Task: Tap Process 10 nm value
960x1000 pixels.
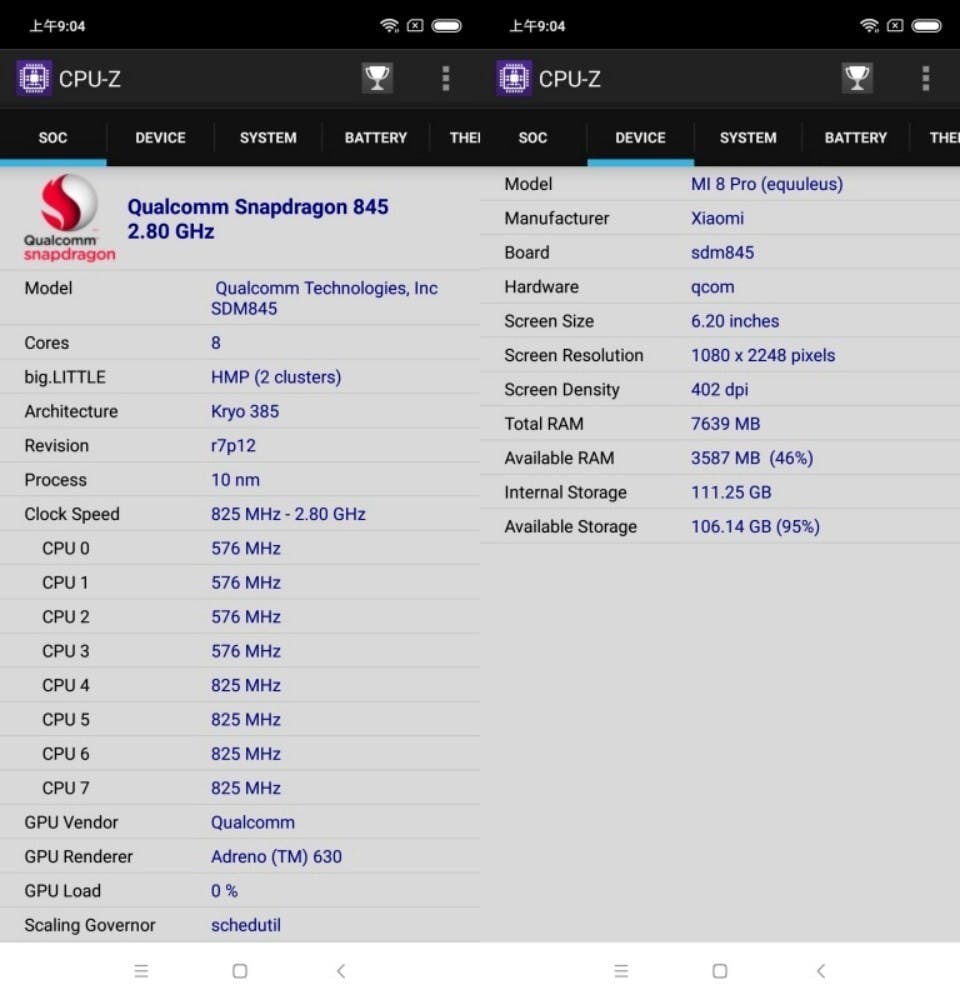Action: click(235, 480)
